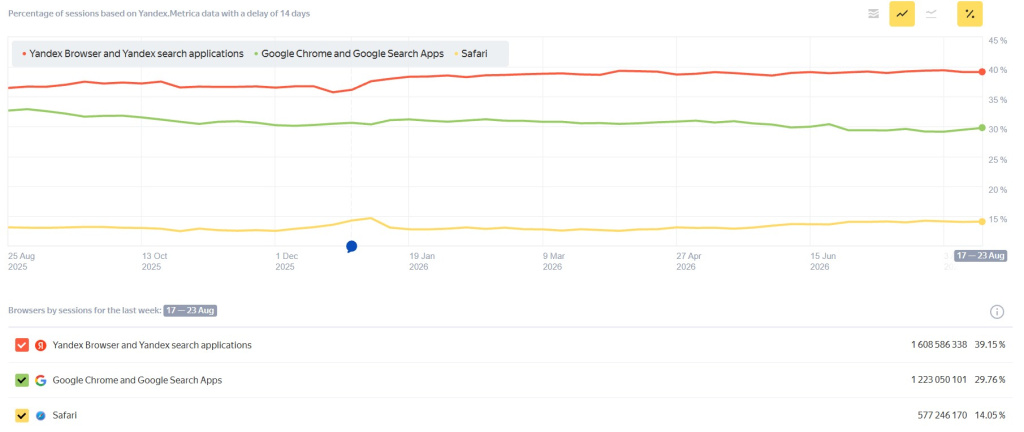Viewport: 1024px width, 432px height.
Task: Click the red endpoint dot at 40%
Action: point(982,71)
